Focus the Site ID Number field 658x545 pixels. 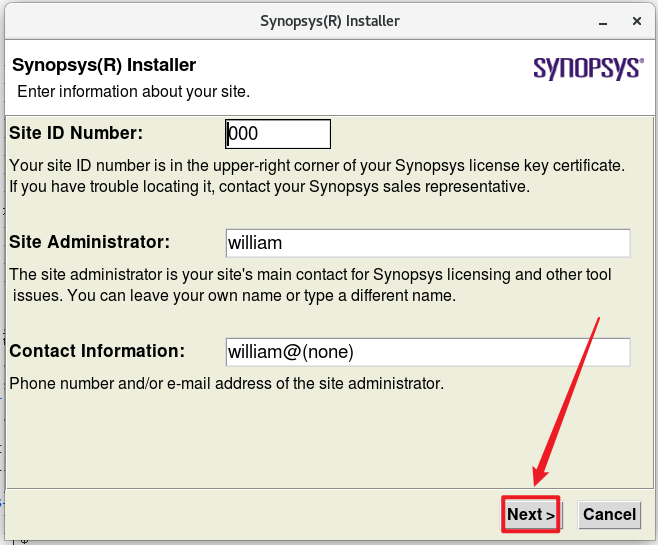click(x=278, y=134)
